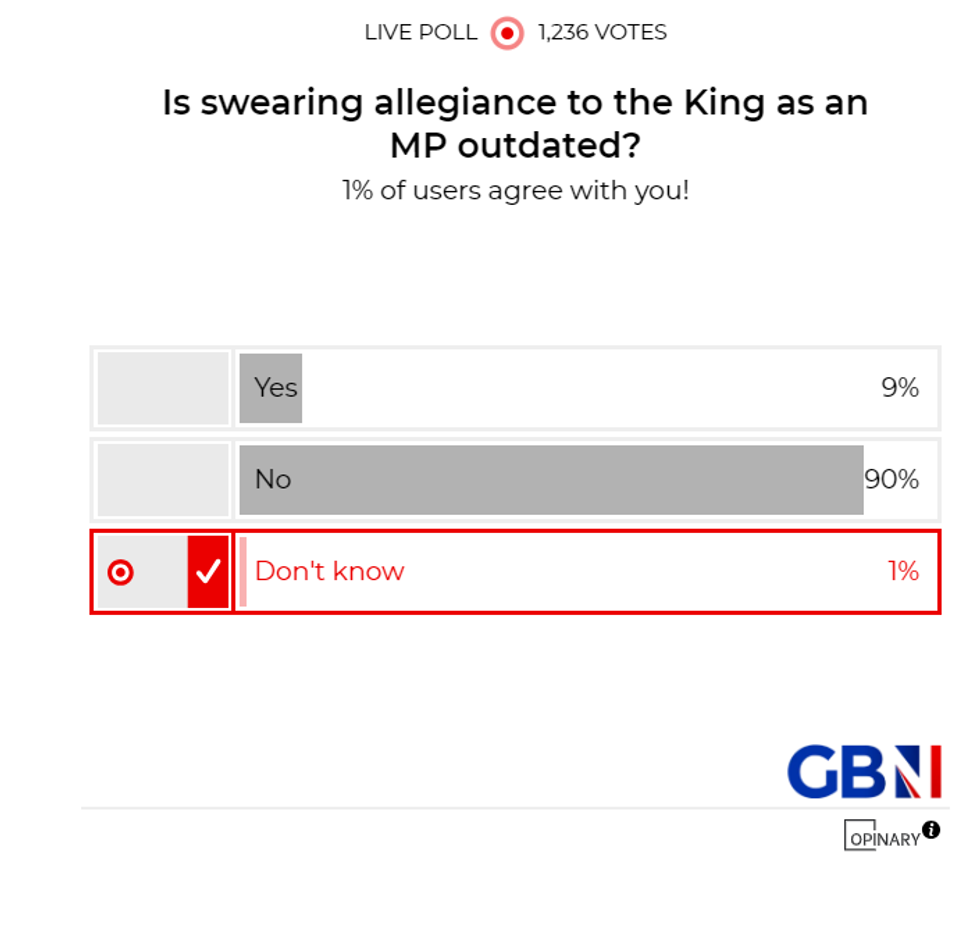980x945 pixels.
Task: Click the red target icon in Don't know row
Action: click(120, 572)
